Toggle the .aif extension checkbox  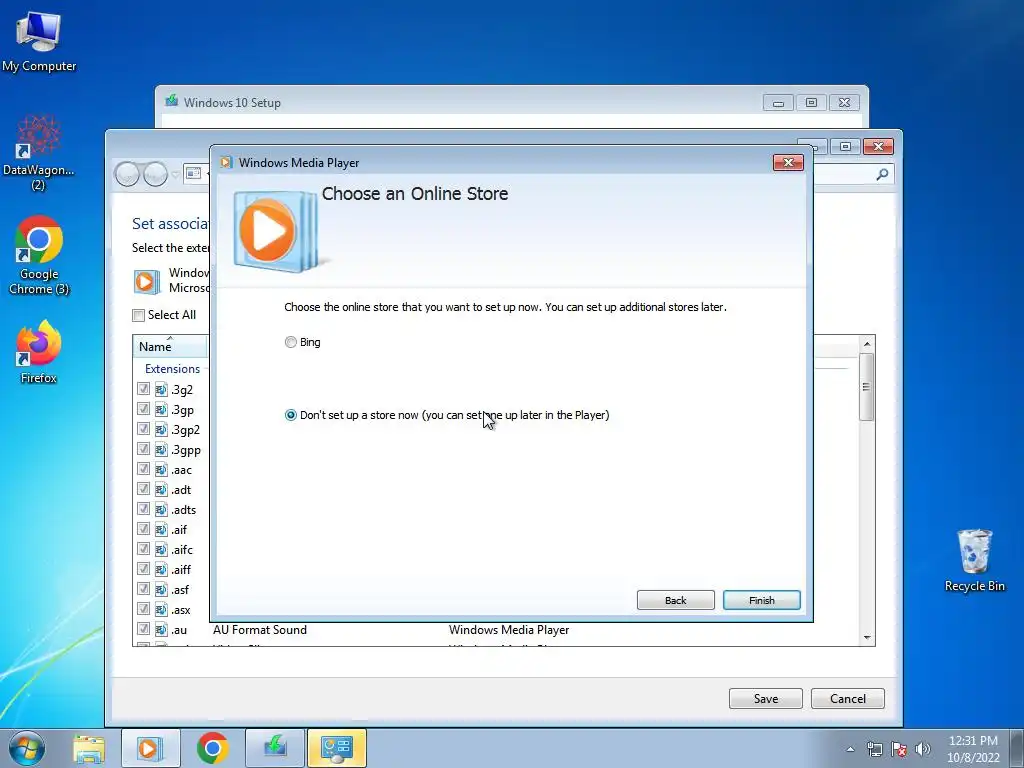point(143,529)
